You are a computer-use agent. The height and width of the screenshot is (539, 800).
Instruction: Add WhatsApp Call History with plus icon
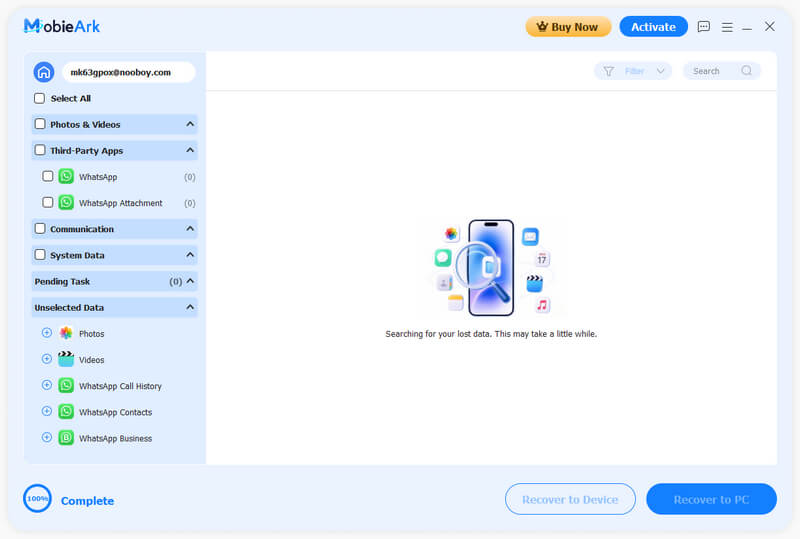tap(46, 385)
